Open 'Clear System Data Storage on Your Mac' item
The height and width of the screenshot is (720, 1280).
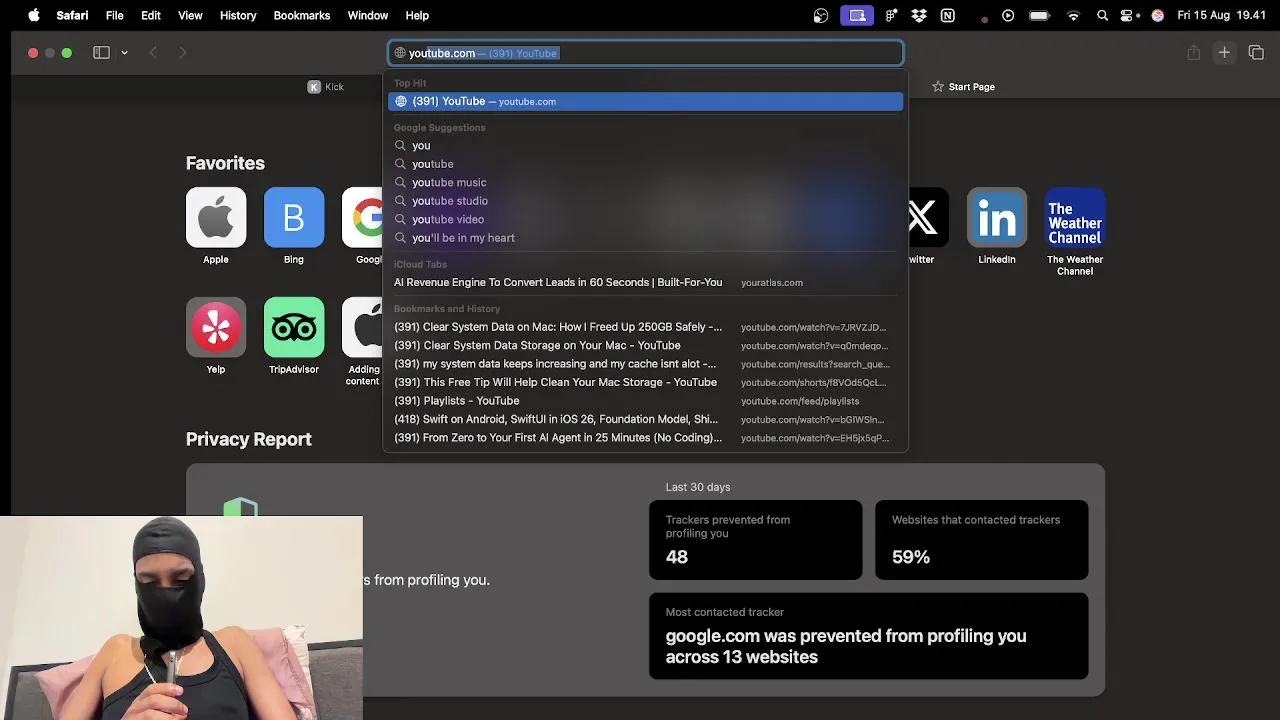tap(646, 345)
